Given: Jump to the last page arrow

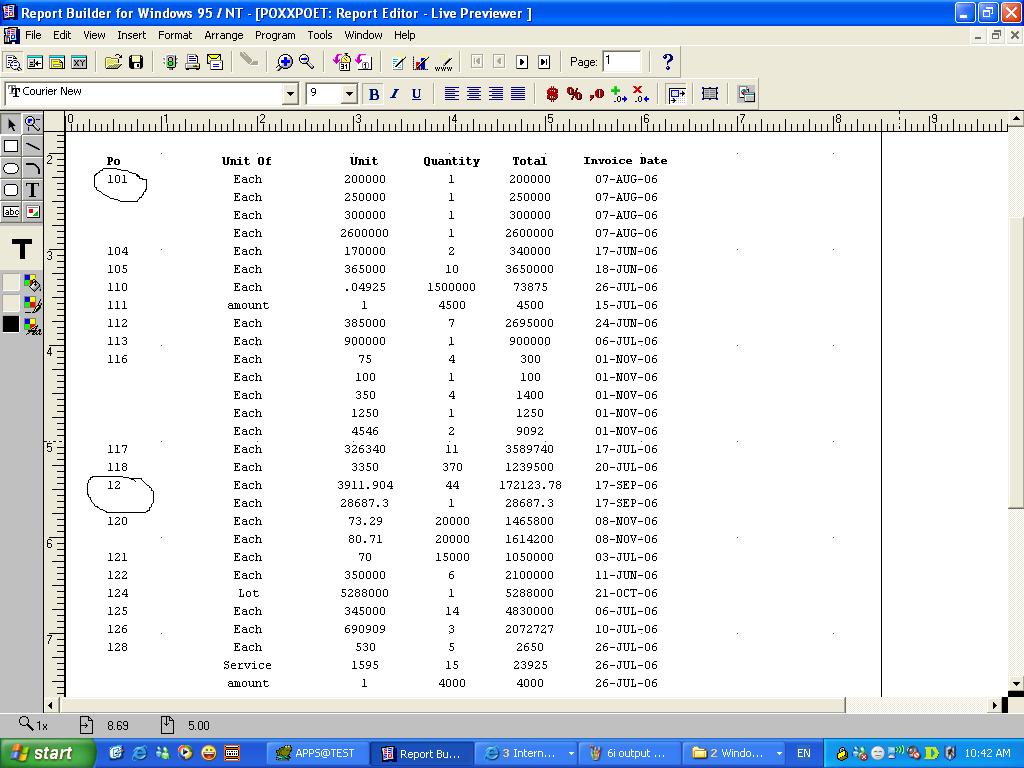Looking at the screenshot, I should coord(544,62).
